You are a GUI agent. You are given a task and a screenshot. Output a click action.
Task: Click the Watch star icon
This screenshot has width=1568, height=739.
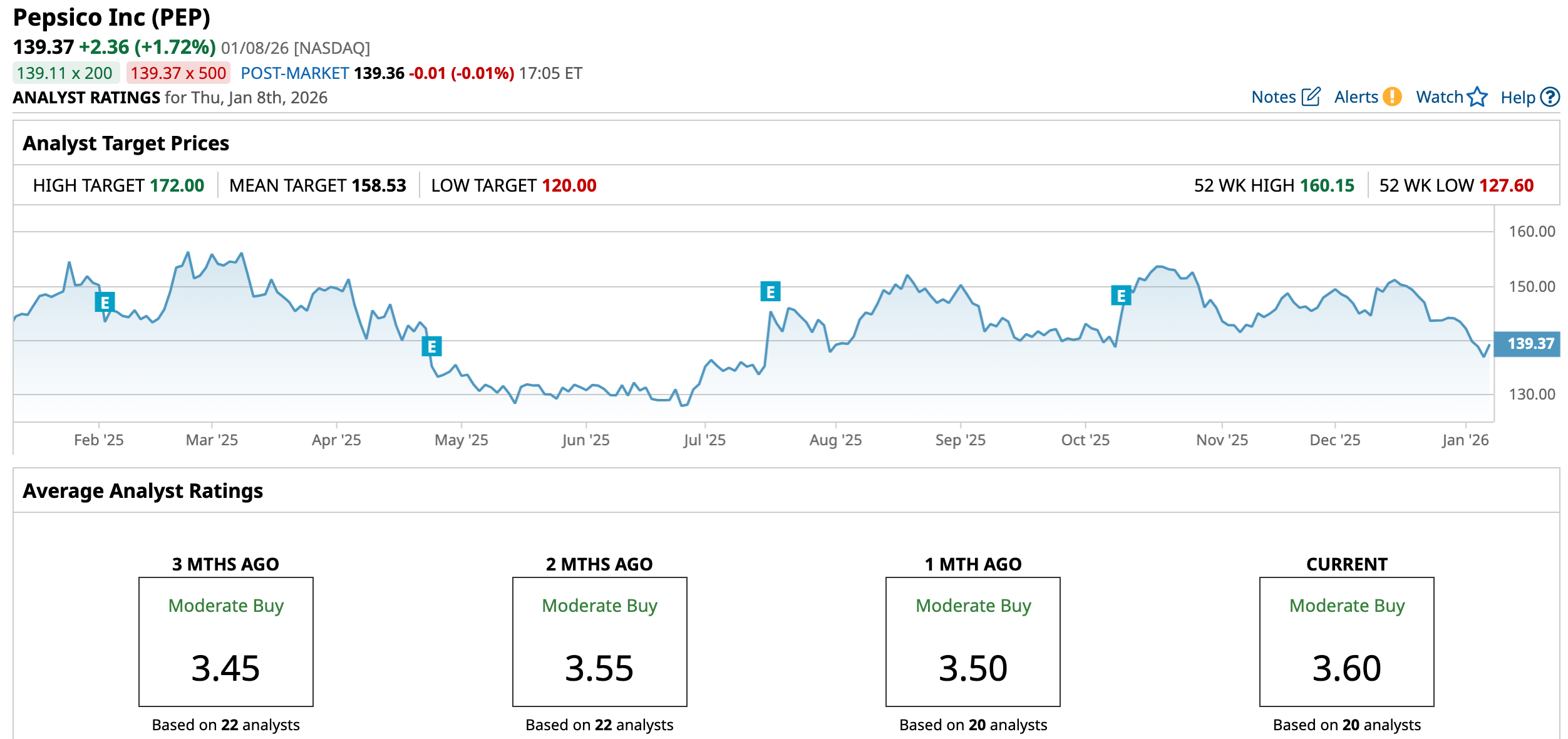(1477, 96)
